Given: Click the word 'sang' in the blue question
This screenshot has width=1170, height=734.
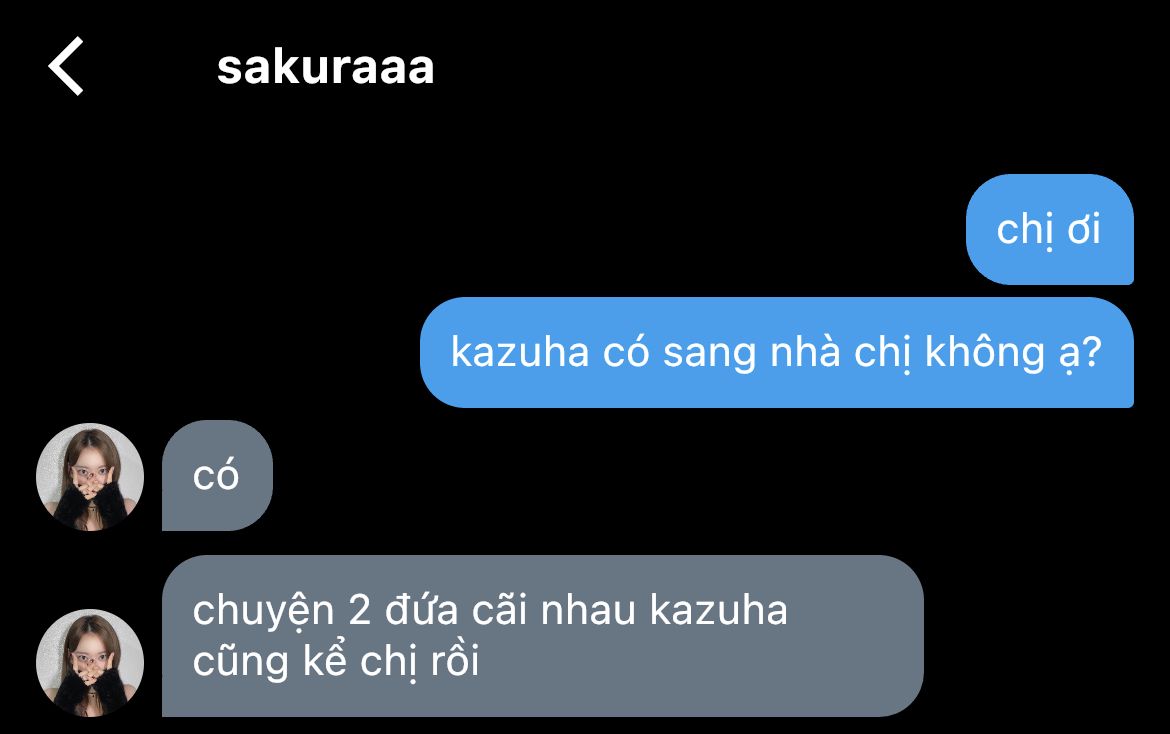Looking at the screenshot, I should [710, 355].
